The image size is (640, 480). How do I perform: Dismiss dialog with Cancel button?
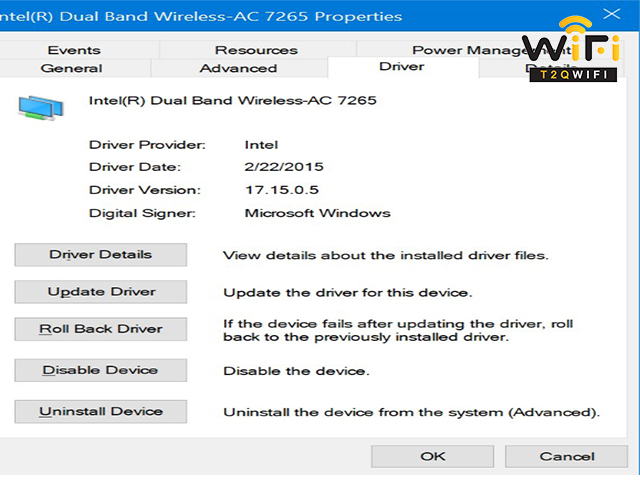(x=567, y=456)
